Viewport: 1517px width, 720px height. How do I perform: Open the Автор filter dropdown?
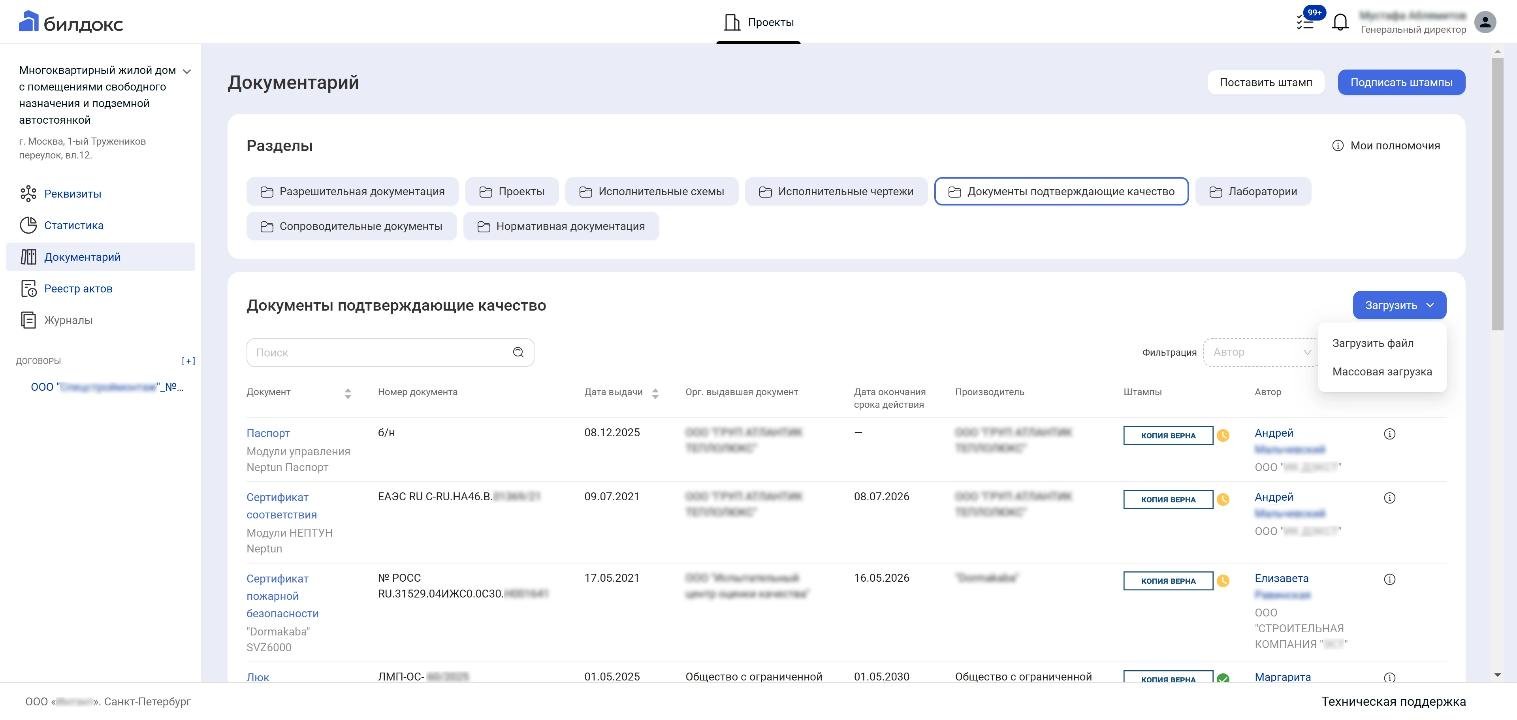point(1261,352)
